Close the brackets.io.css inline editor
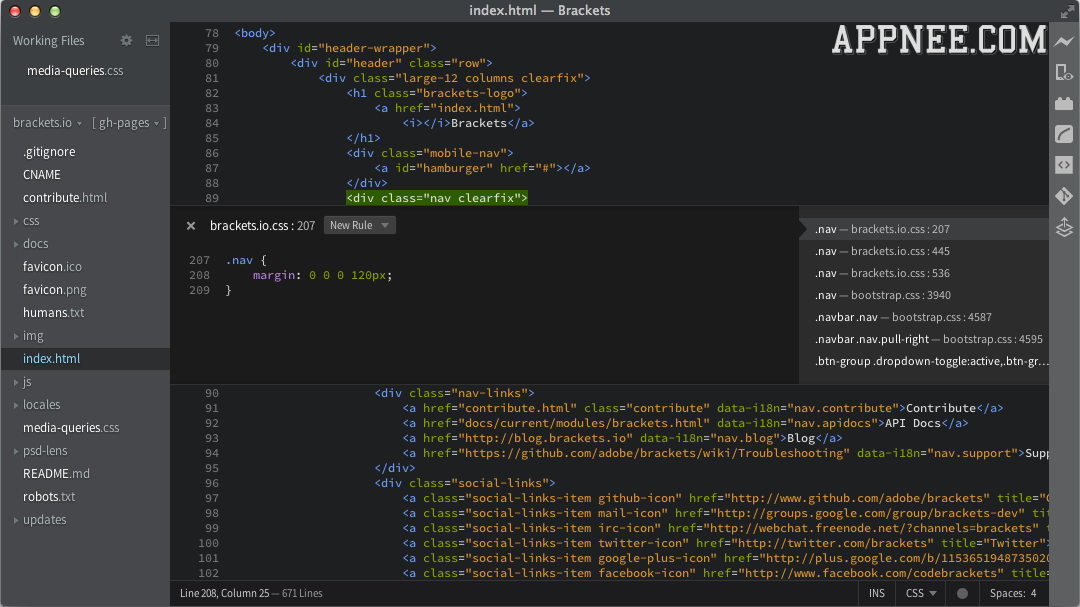The width and height of the screenshot is (1080, 607). [191, 225]
